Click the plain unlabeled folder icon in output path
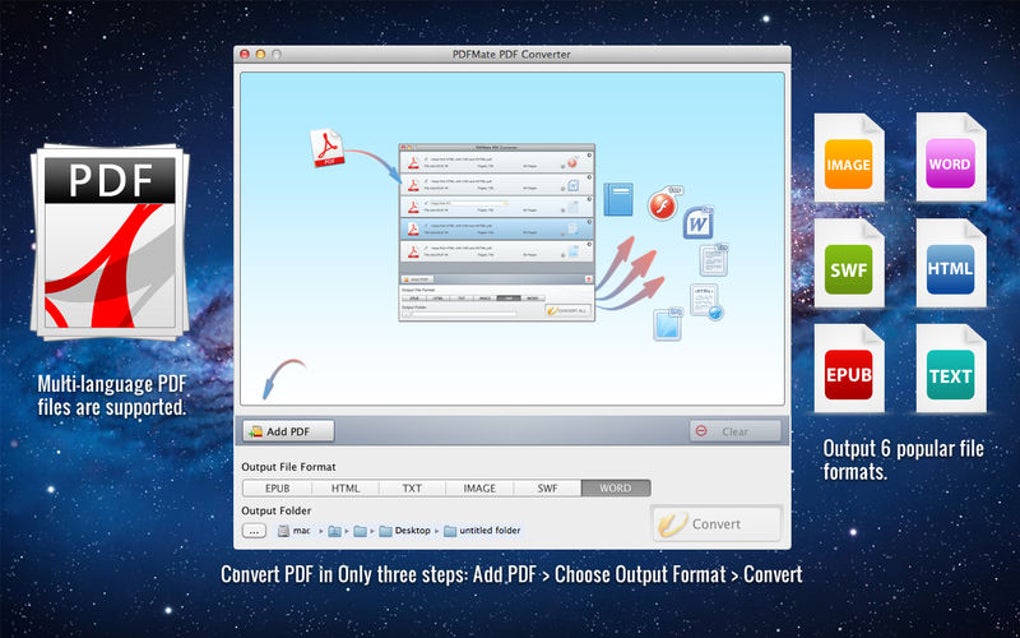 click(360, 531)
